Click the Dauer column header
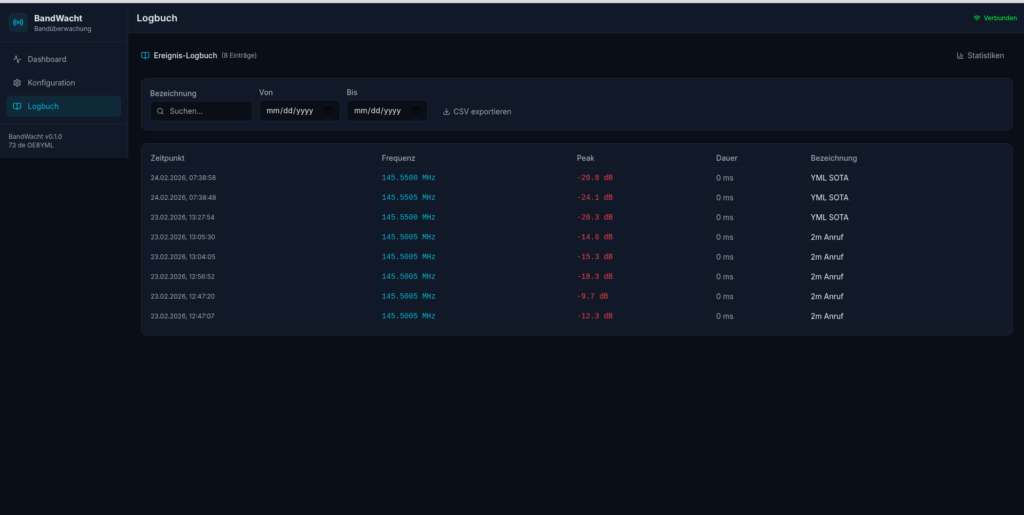 click(727, 158)
